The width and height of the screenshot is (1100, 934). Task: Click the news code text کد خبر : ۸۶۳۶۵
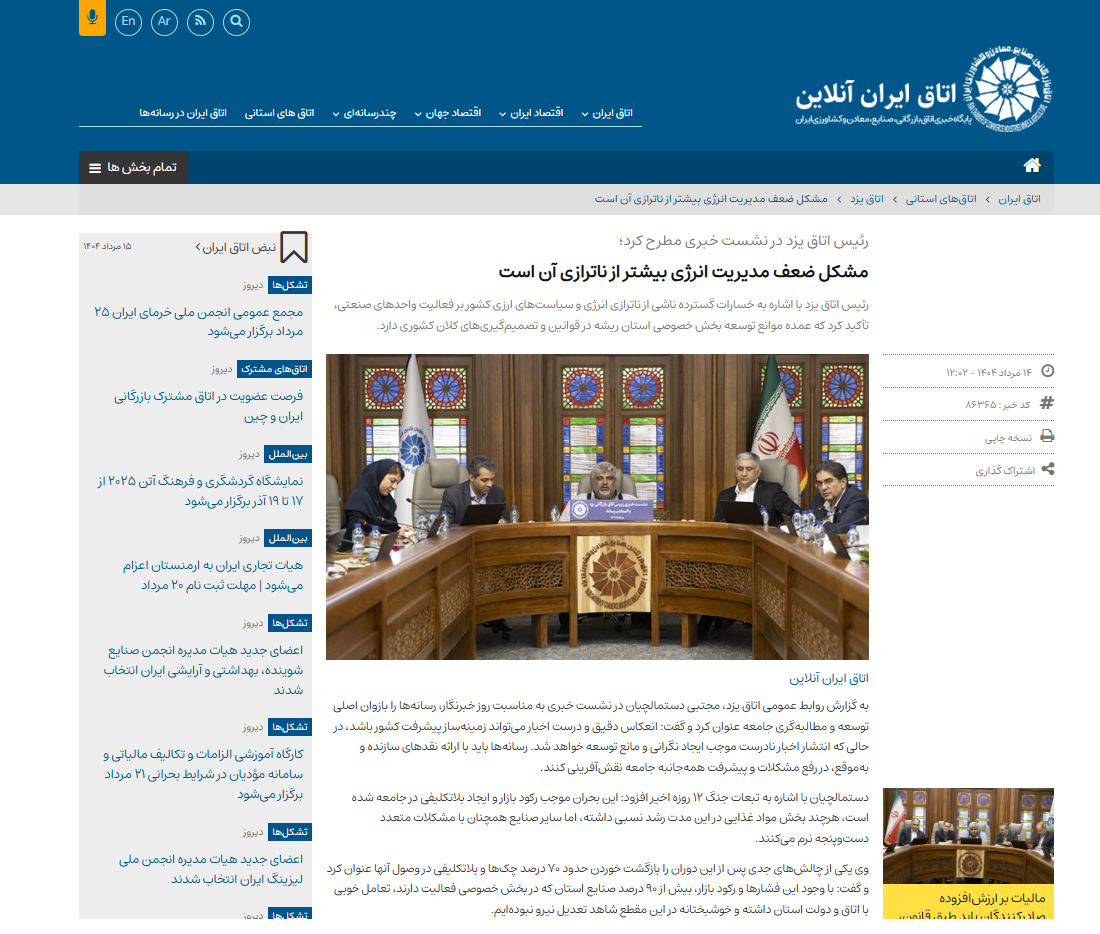pos(998,405)
